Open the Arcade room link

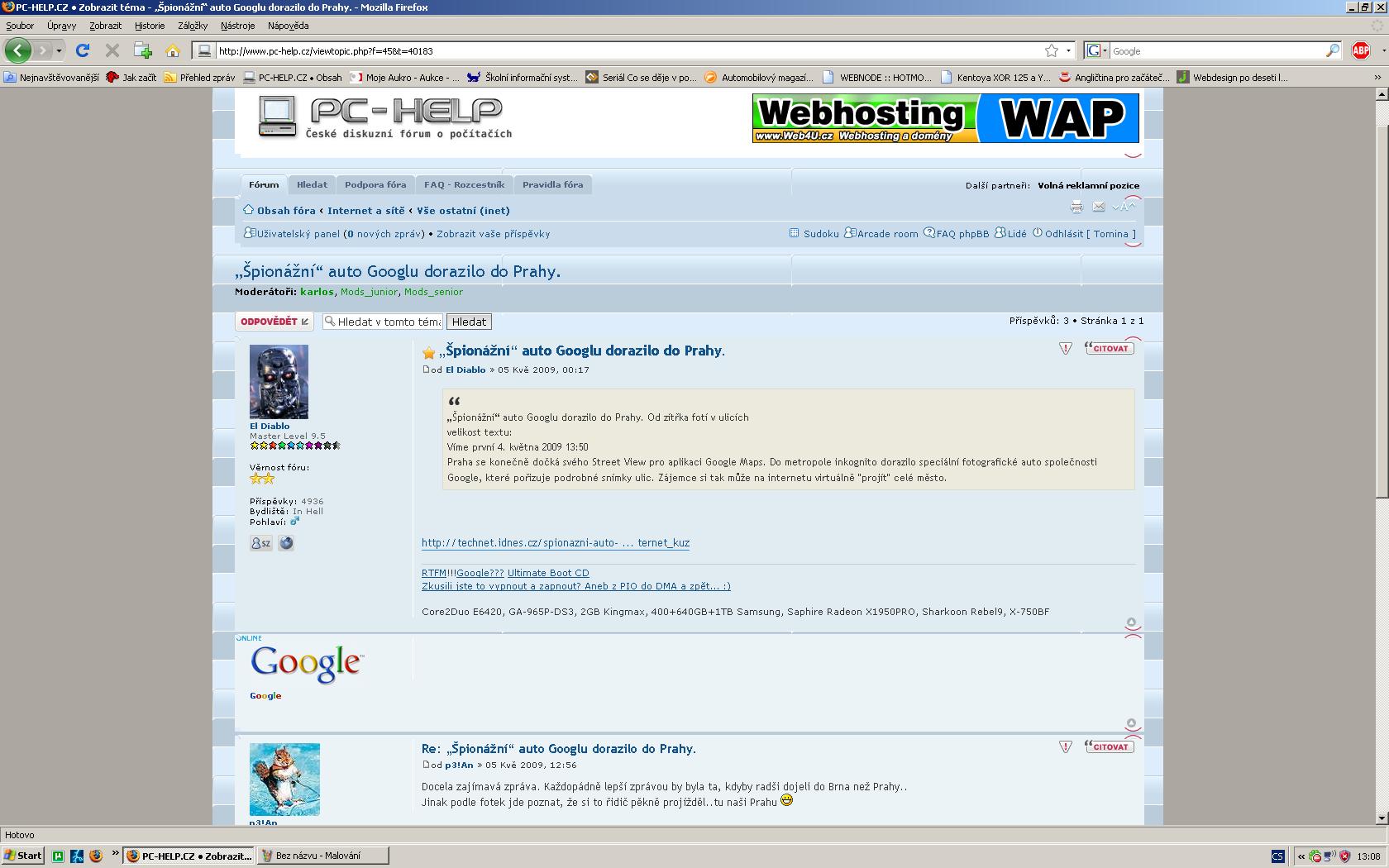(x=887, y=234)
